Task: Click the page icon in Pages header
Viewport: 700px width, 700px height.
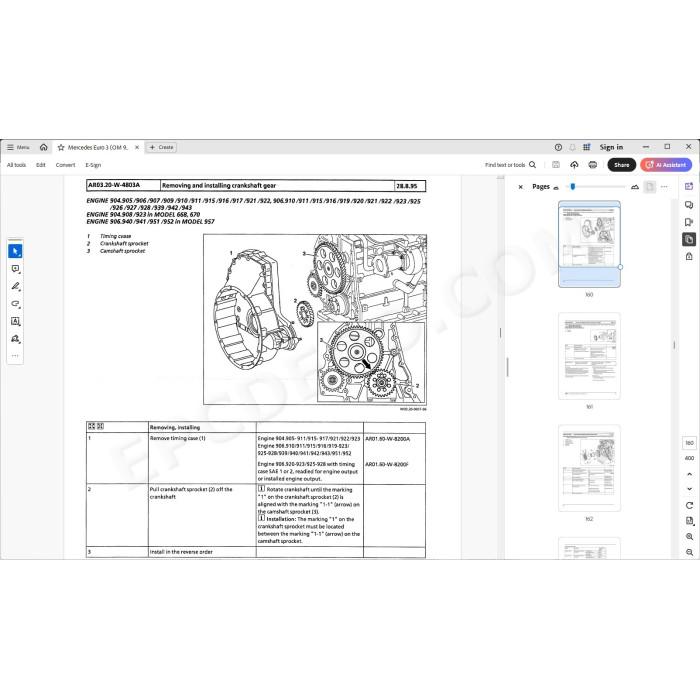Action: click(650, 187)
